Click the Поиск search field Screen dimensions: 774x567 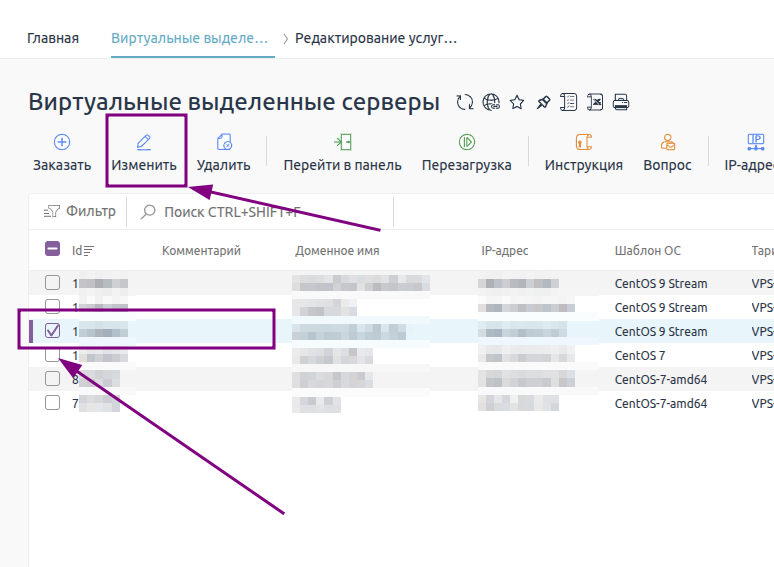(x=260, y=212)
